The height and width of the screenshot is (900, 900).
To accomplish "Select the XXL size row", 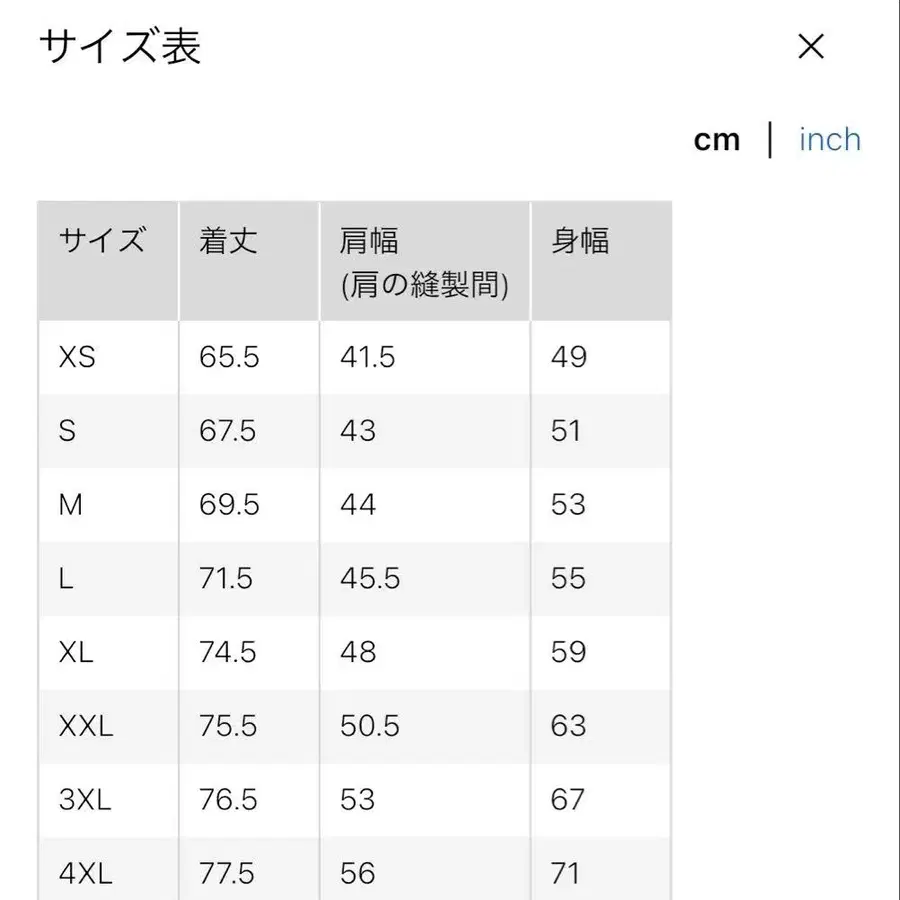I will tap(84, 726).
